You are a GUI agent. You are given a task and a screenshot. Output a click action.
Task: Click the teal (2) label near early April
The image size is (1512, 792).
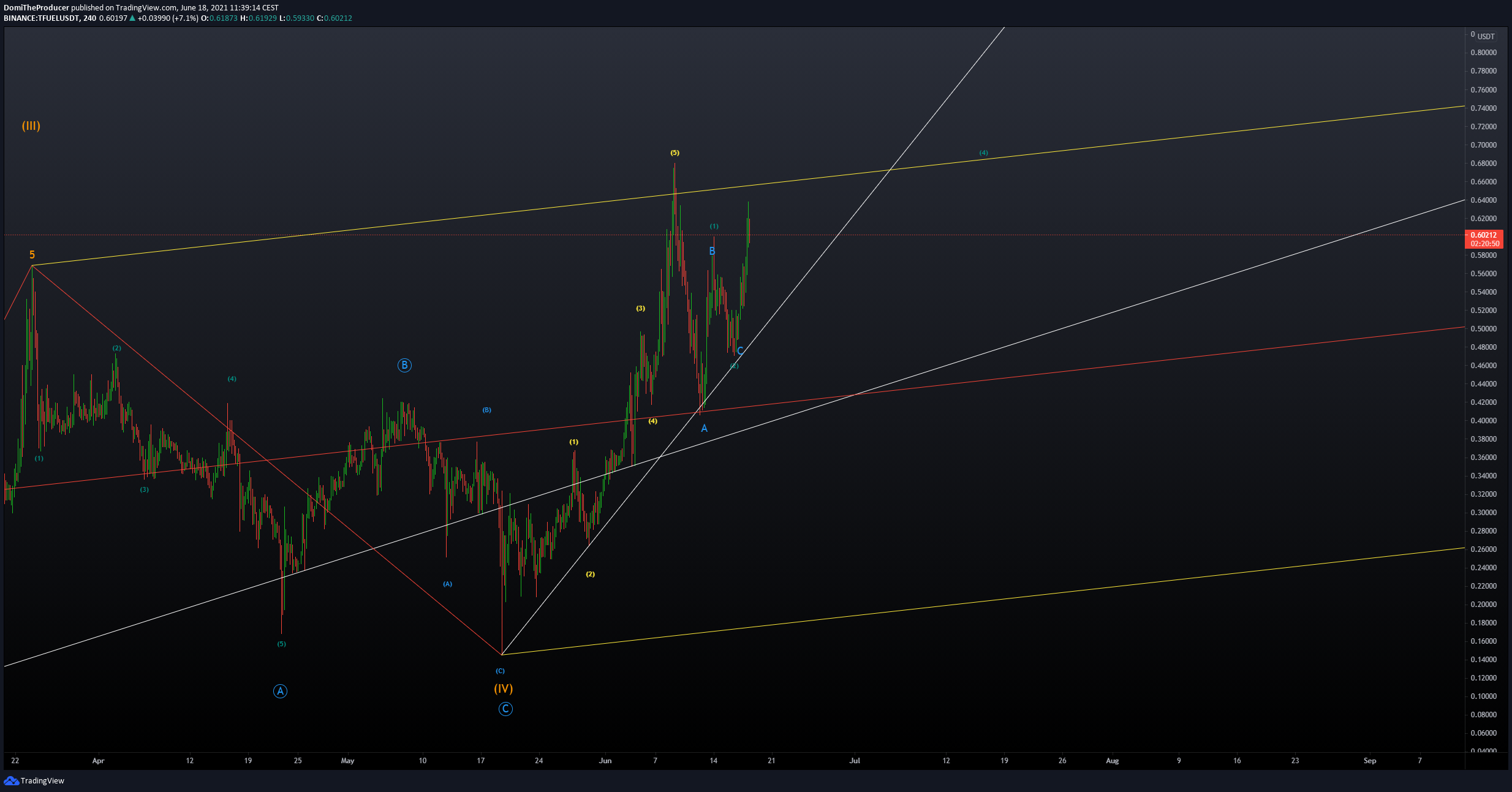pos(116,348)
